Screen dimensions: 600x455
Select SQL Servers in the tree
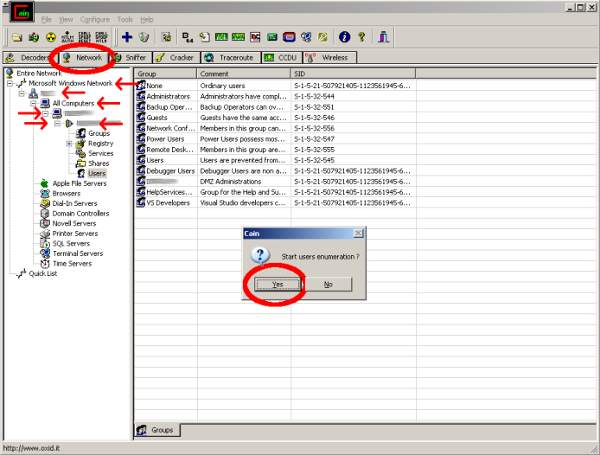pyautogui.click(x=71, y=243)
